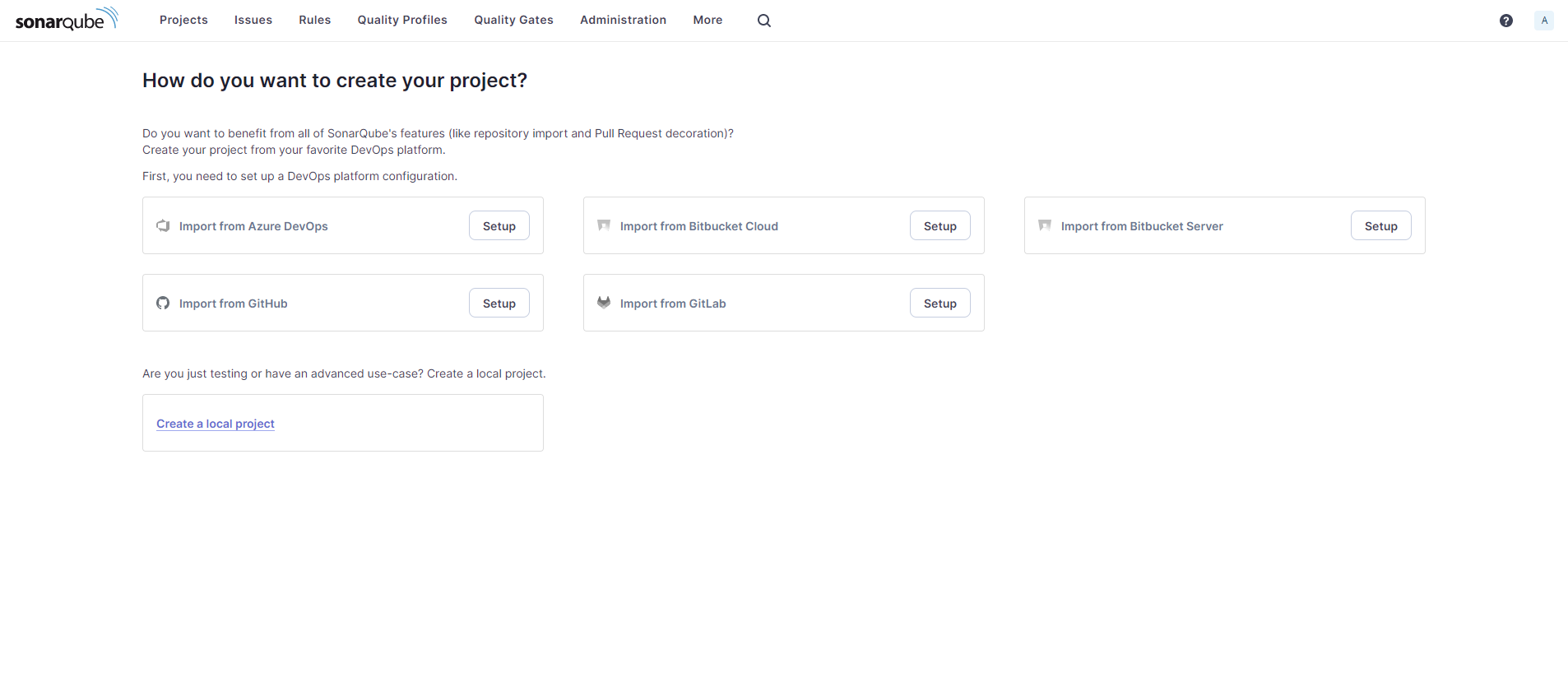
Task: Open the user account avatar
Action: pos(1544,21)
